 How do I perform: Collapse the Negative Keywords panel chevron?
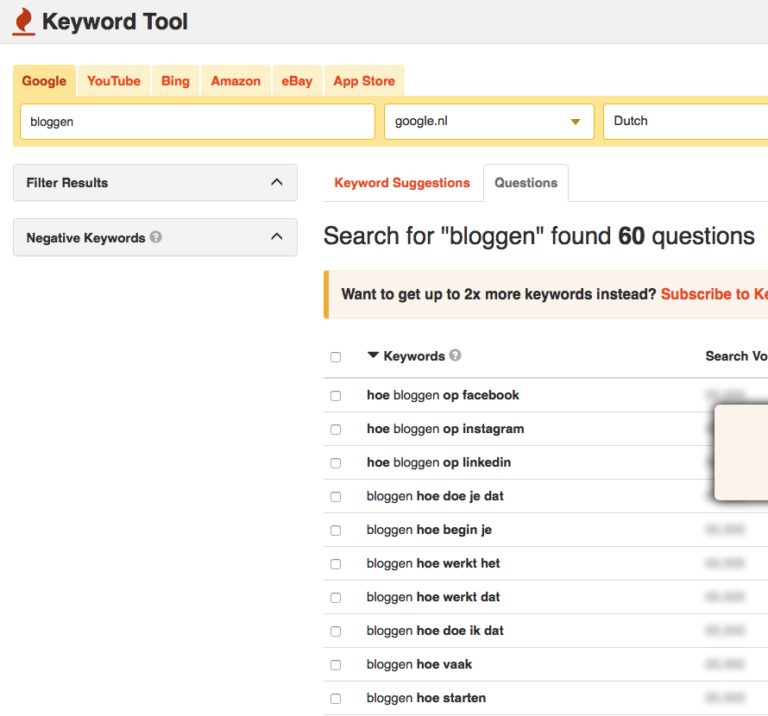coord(277,237)
